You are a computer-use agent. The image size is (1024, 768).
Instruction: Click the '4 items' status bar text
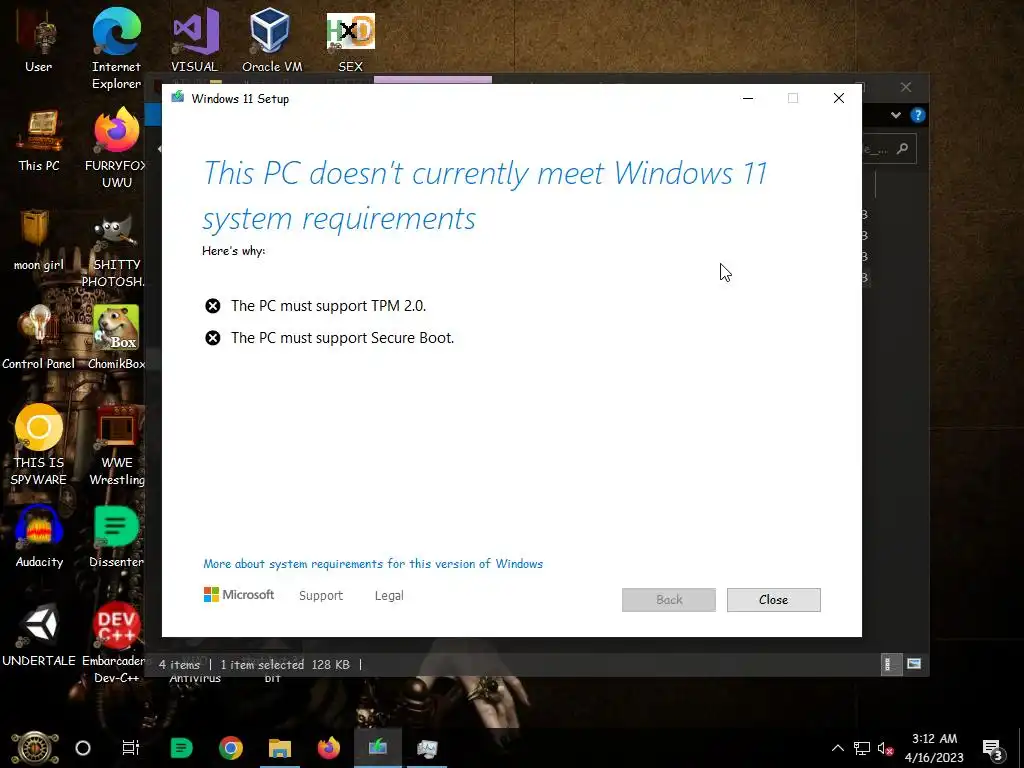(180, 665)
